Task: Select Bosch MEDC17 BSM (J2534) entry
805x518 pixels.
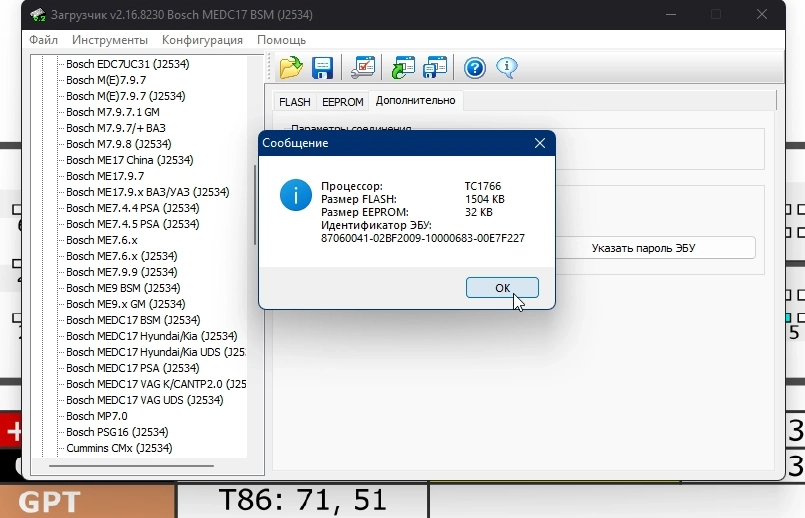Action: click(x=133, y=320)
